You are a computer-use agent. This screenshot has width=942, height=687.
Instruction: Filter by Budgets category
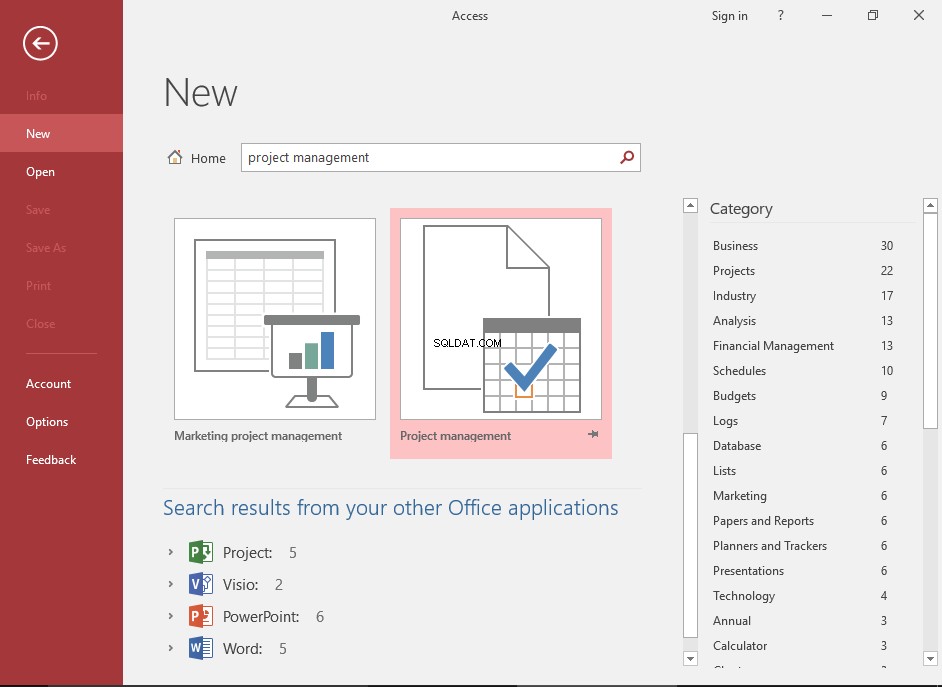coord(803,396)
